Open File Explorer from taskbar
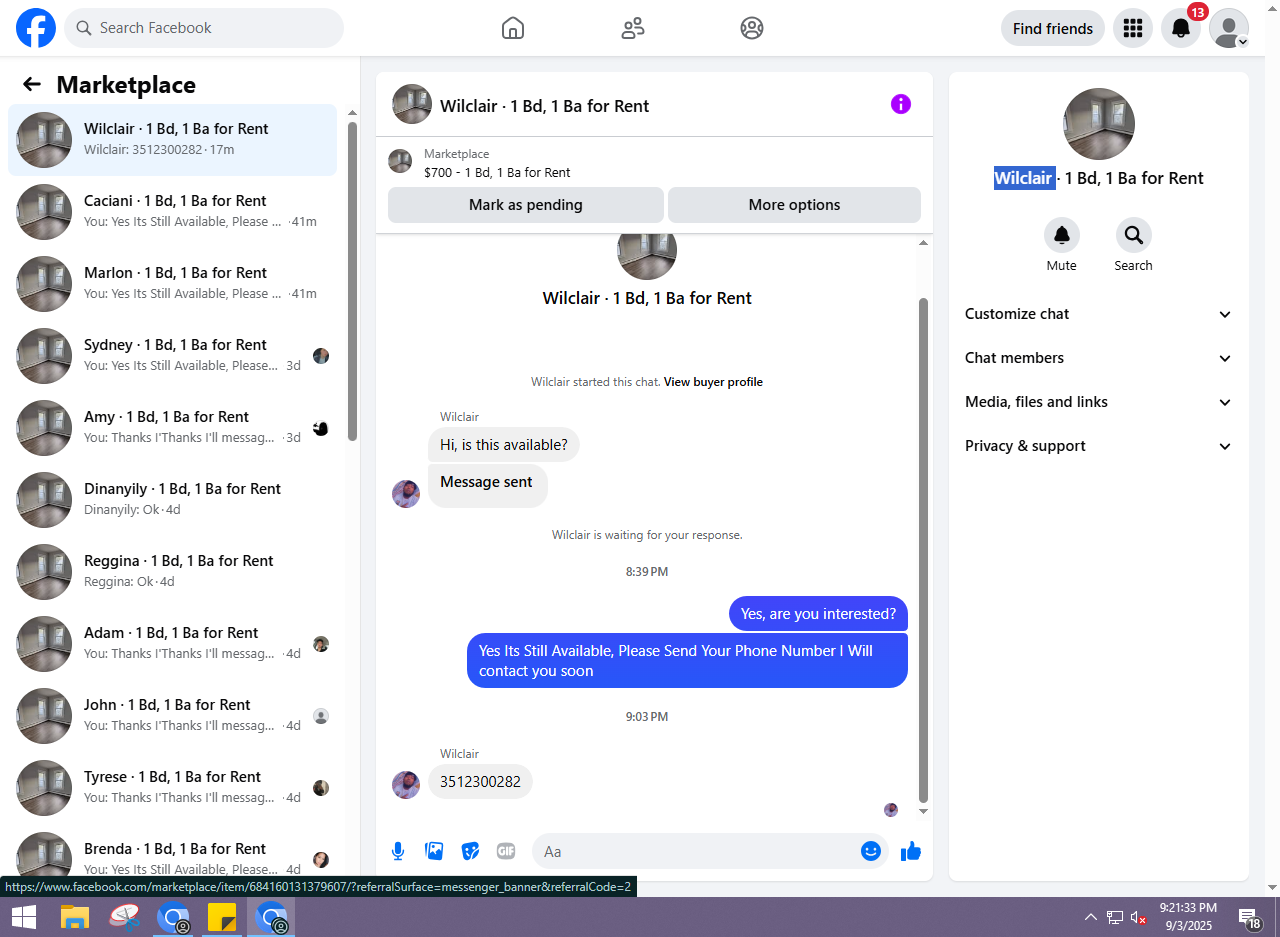 pyautogui.click(x=76, y=917)
